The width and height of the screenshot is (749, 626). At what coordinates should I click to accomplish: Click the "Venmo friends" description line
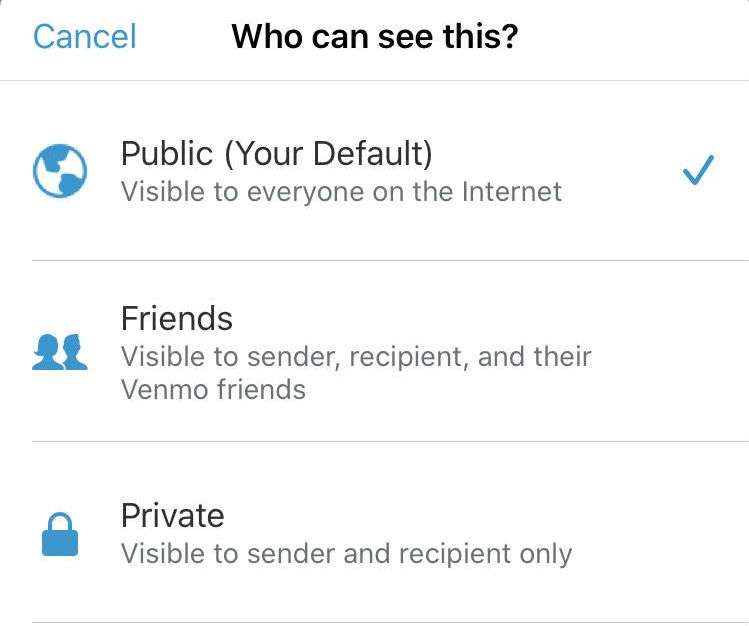(213, 388)
